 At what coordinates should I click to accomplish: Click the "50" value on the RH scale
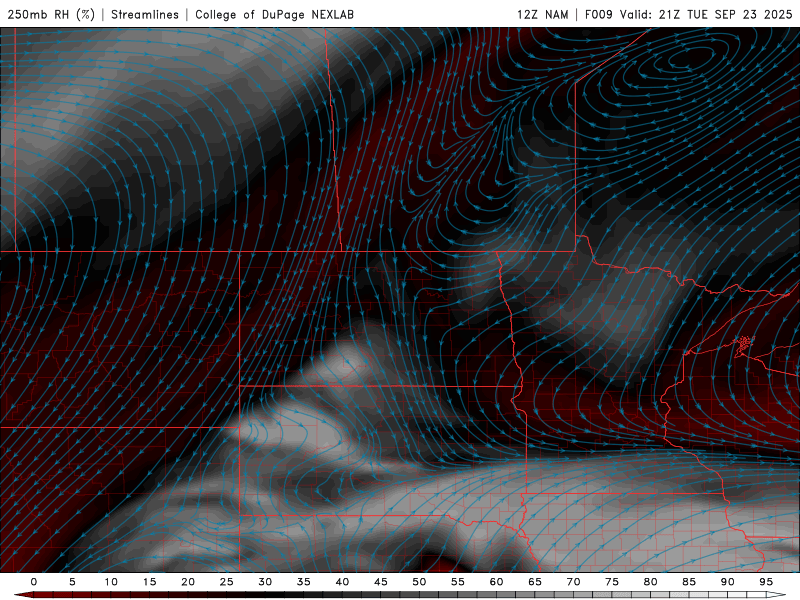419,582
